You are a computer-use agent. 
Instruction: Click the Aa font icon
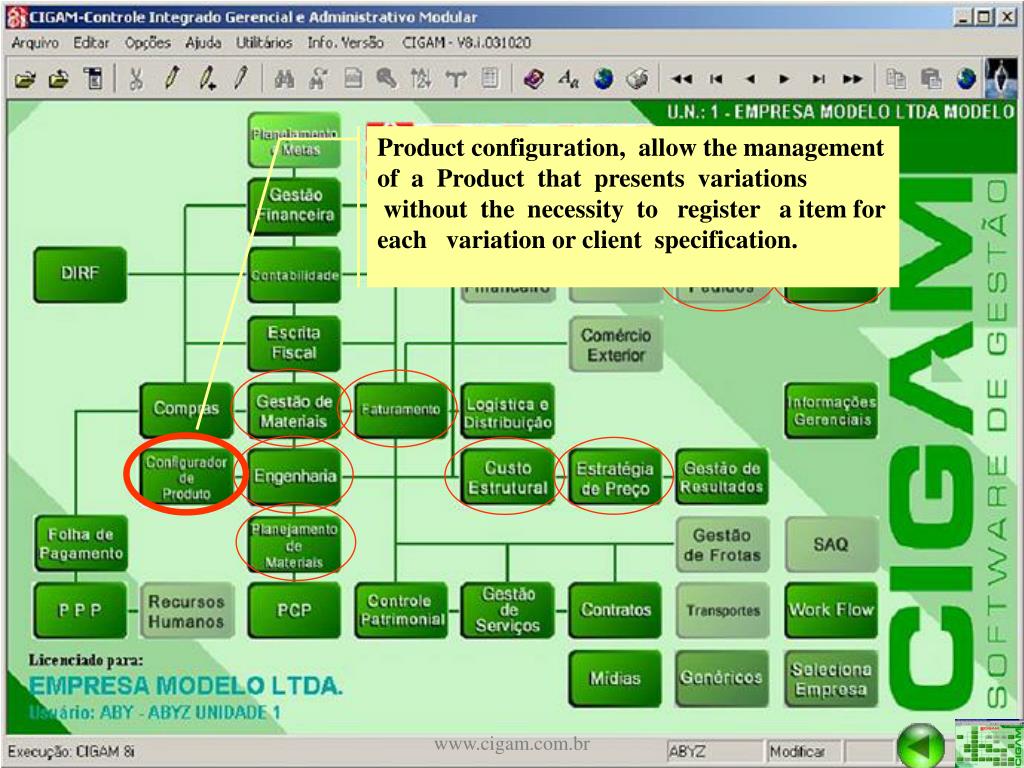pos(568,79)
